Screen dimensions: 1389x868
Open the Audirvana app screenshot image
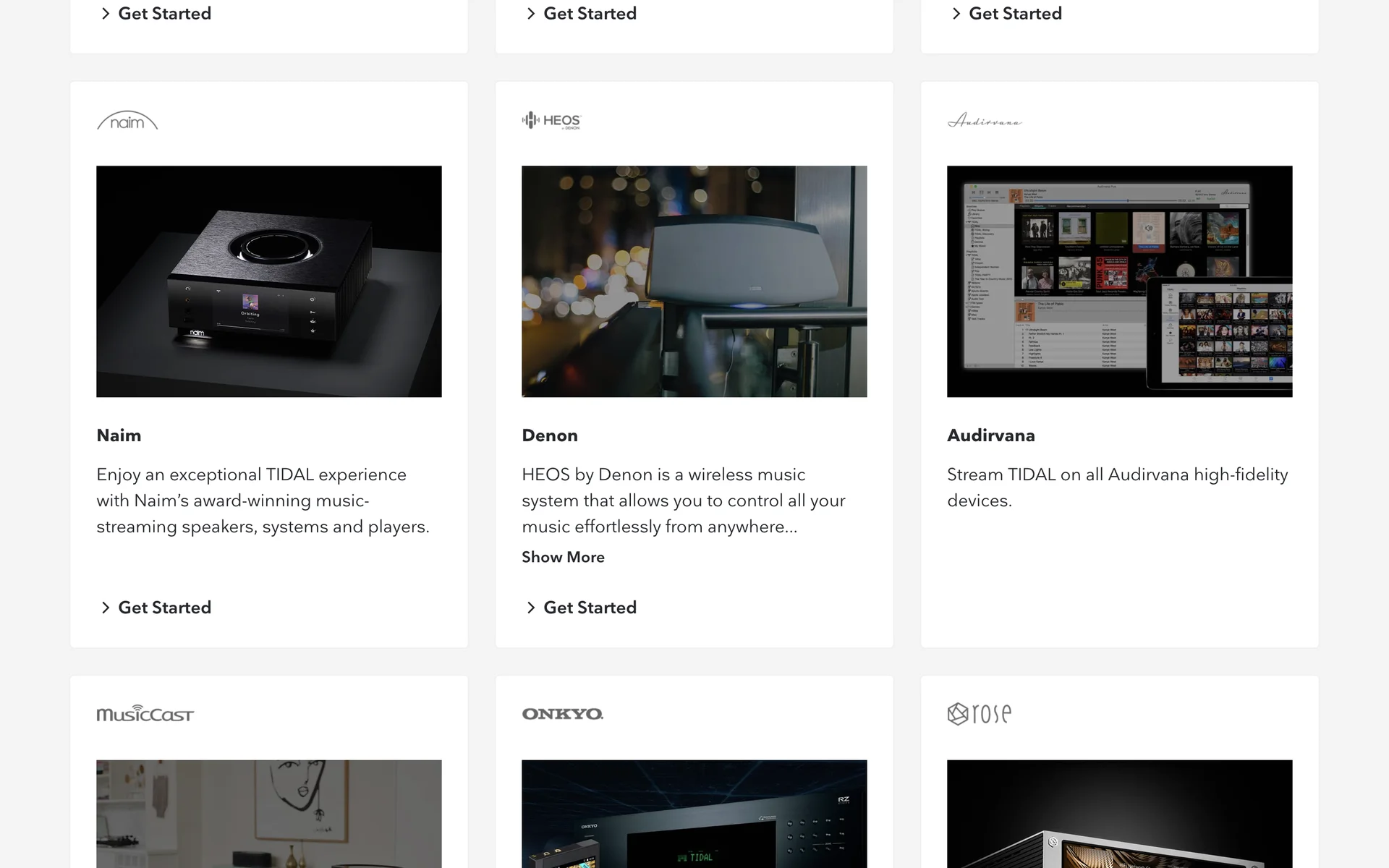[x=1119, y=281]
